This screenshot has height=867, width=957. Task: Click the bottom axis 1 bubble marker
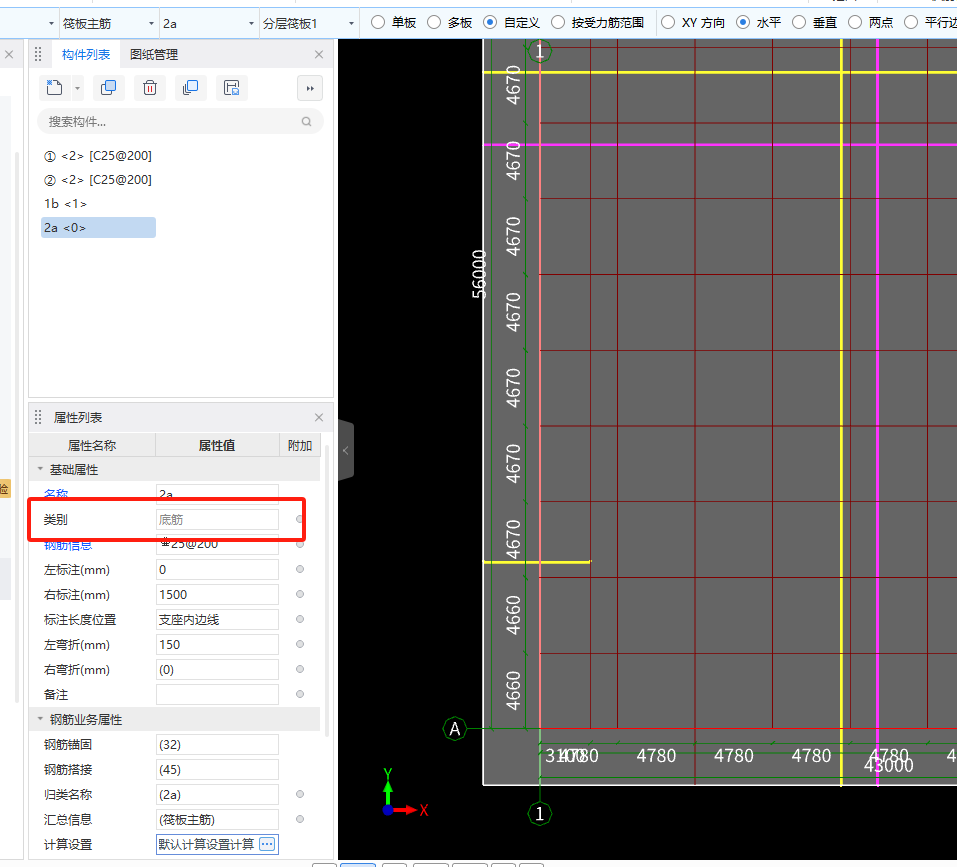click(540, 813)
